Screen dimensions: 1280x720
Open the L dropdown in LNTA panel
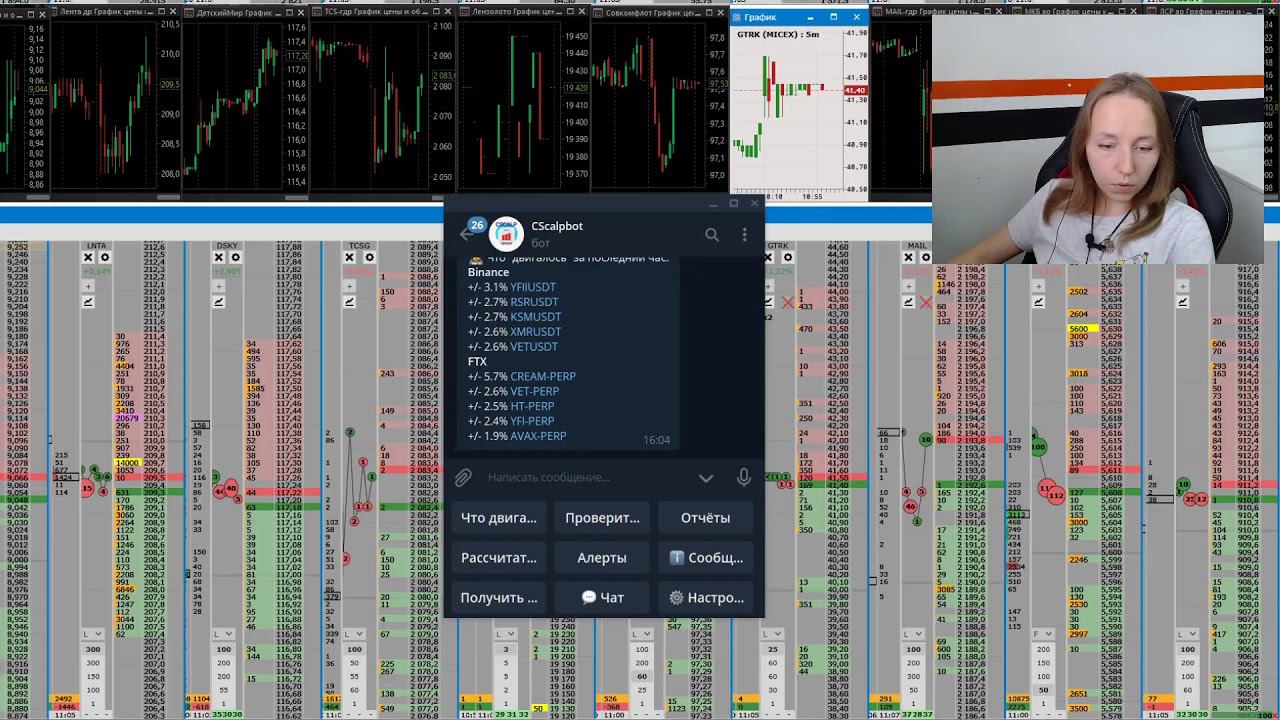92,634
